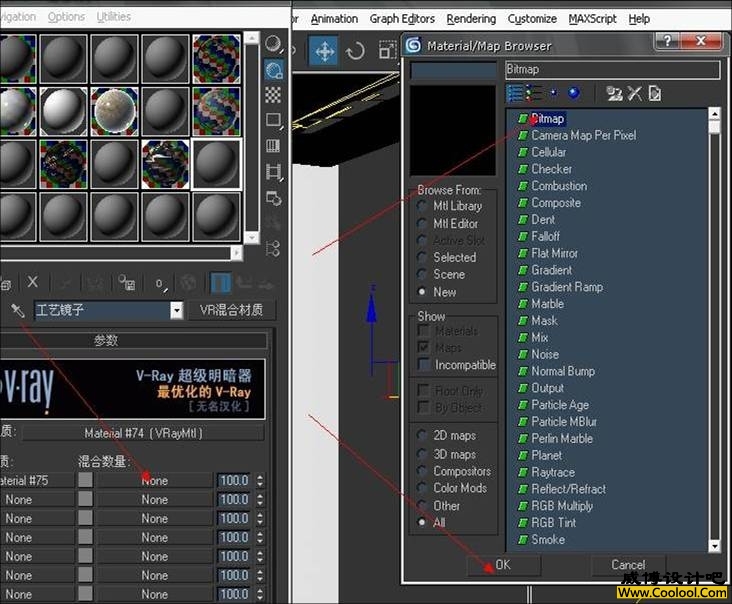Open Sample UV Tiling icon
Image resolution: width=732 pixels, height=604 pixels.
[274, 121]
